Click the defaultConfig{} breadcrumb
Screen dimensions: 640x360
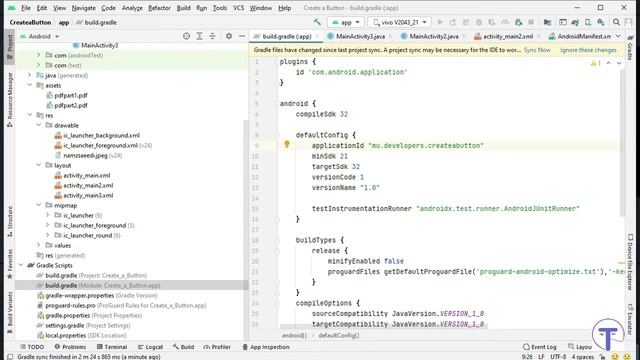tap(338, 336)
